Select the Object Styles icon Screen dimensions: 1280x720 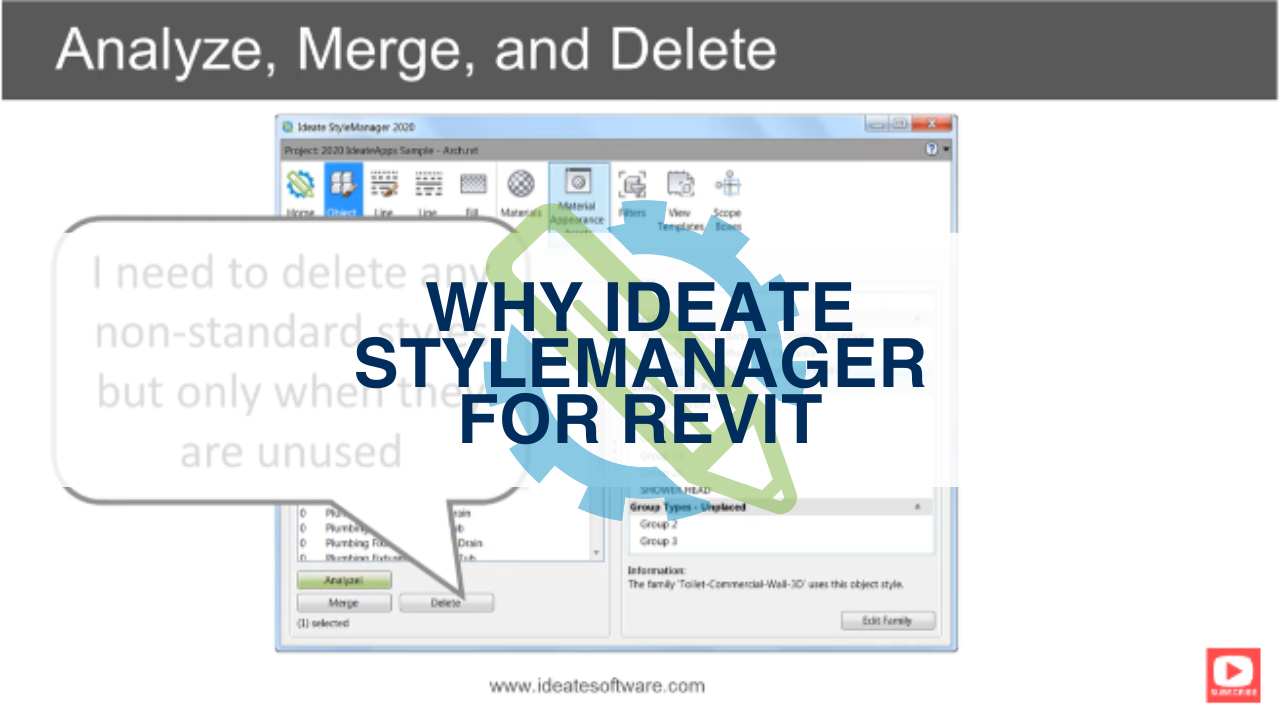[343, 184]
